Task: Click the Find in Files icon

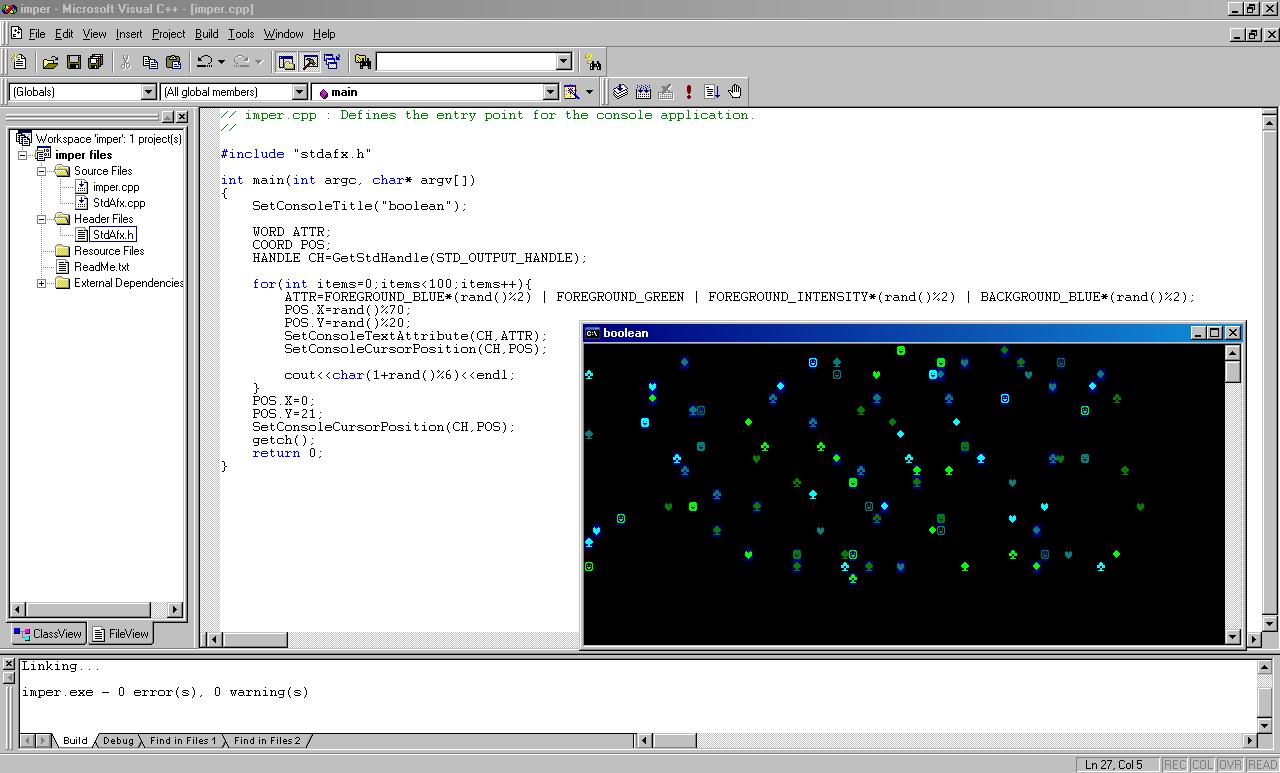Action: [363, 62]
